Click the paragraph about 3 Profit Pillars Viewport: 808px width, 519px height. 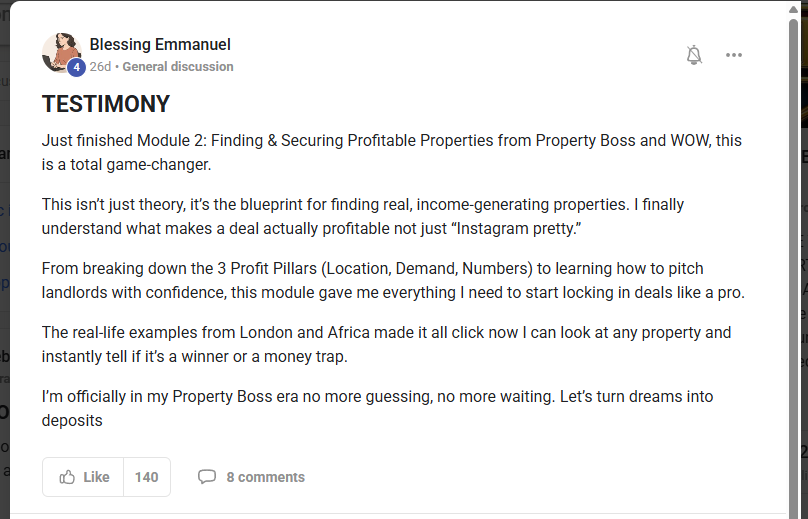pyautogui.click(x=393, y=281)
